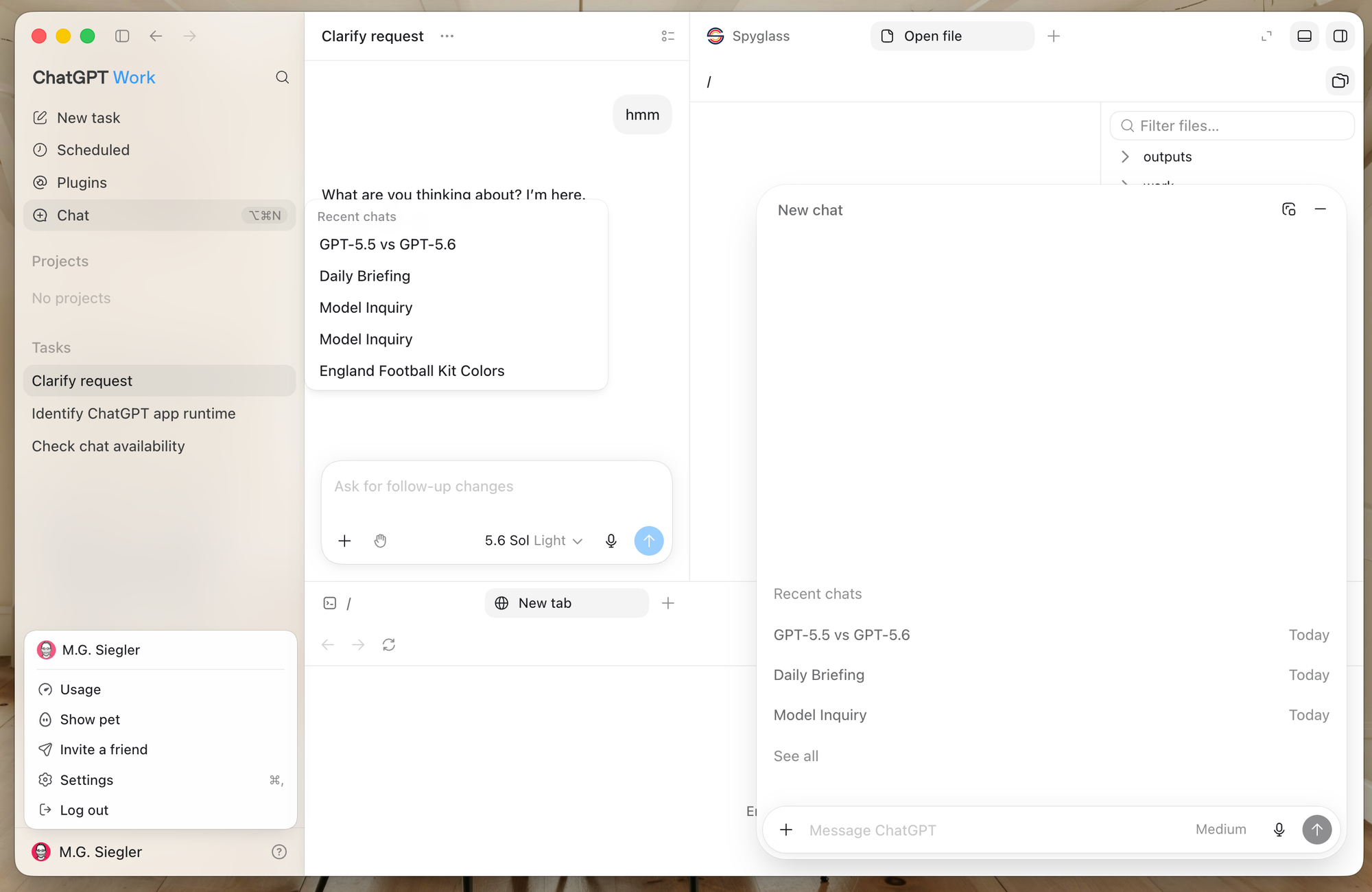Click the blue send arrow button
This screenshot has height=892, width=1372.
click(x=648, y=541)
